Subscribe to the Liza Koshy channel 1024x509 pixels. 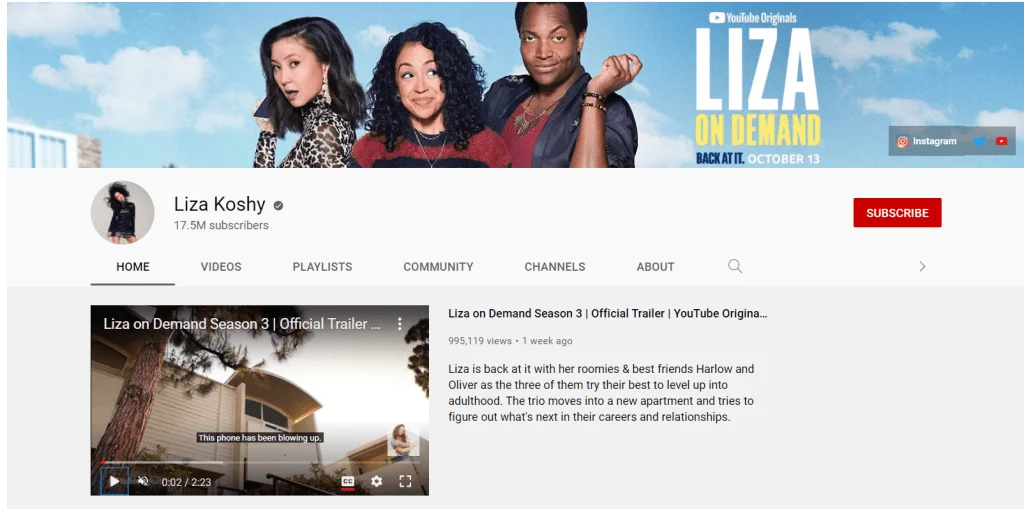click(896, 213)
